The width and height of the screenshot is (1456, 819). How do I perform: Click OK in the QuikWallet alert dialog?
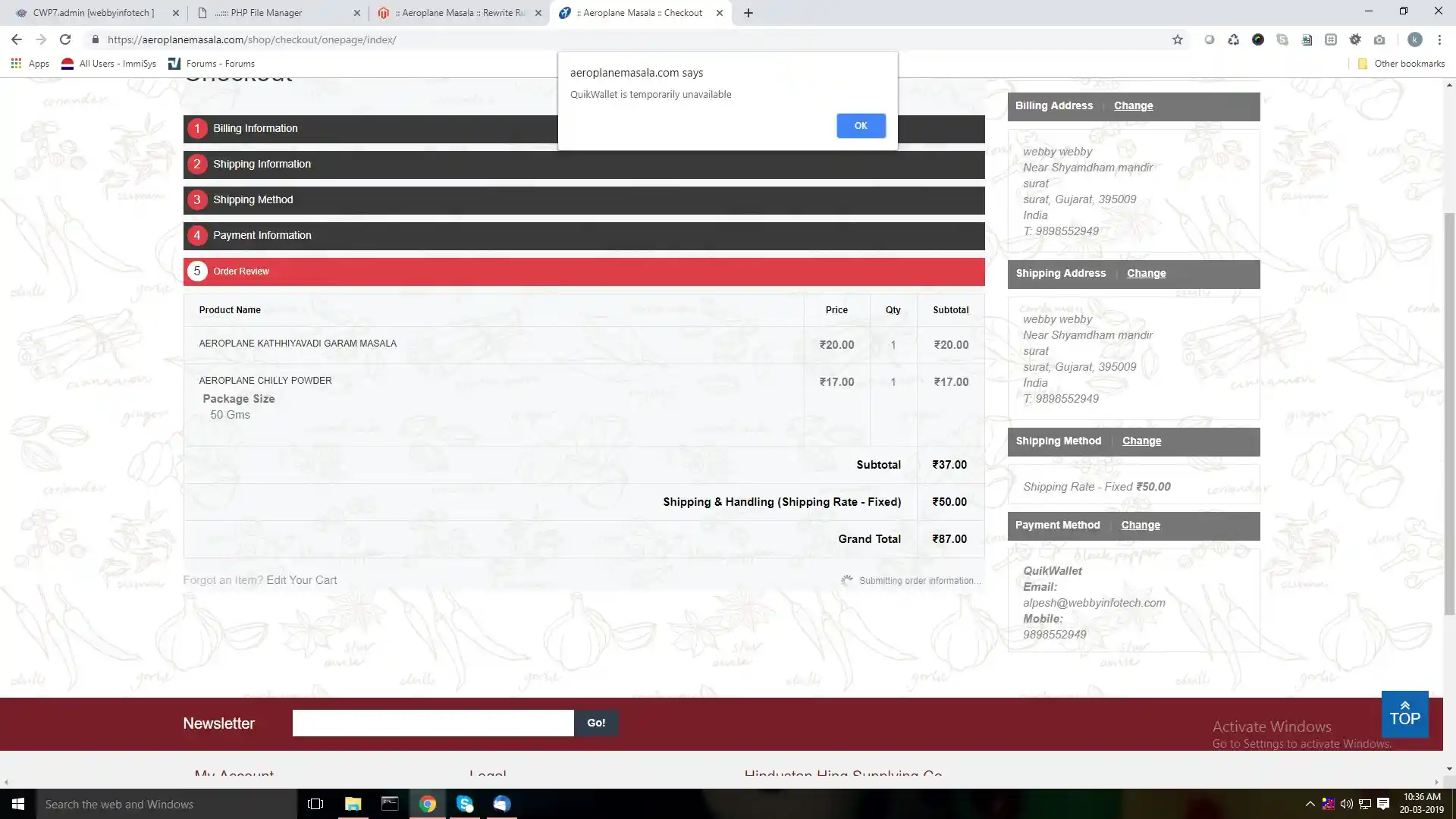coord(860,126)
